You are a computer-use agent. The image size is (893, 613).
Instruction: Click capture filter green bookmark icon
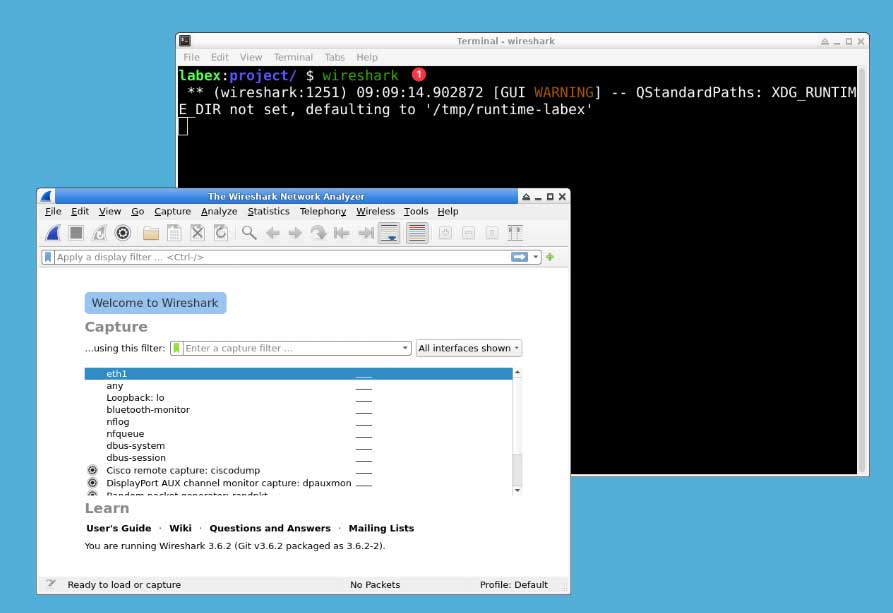point(177,348)
